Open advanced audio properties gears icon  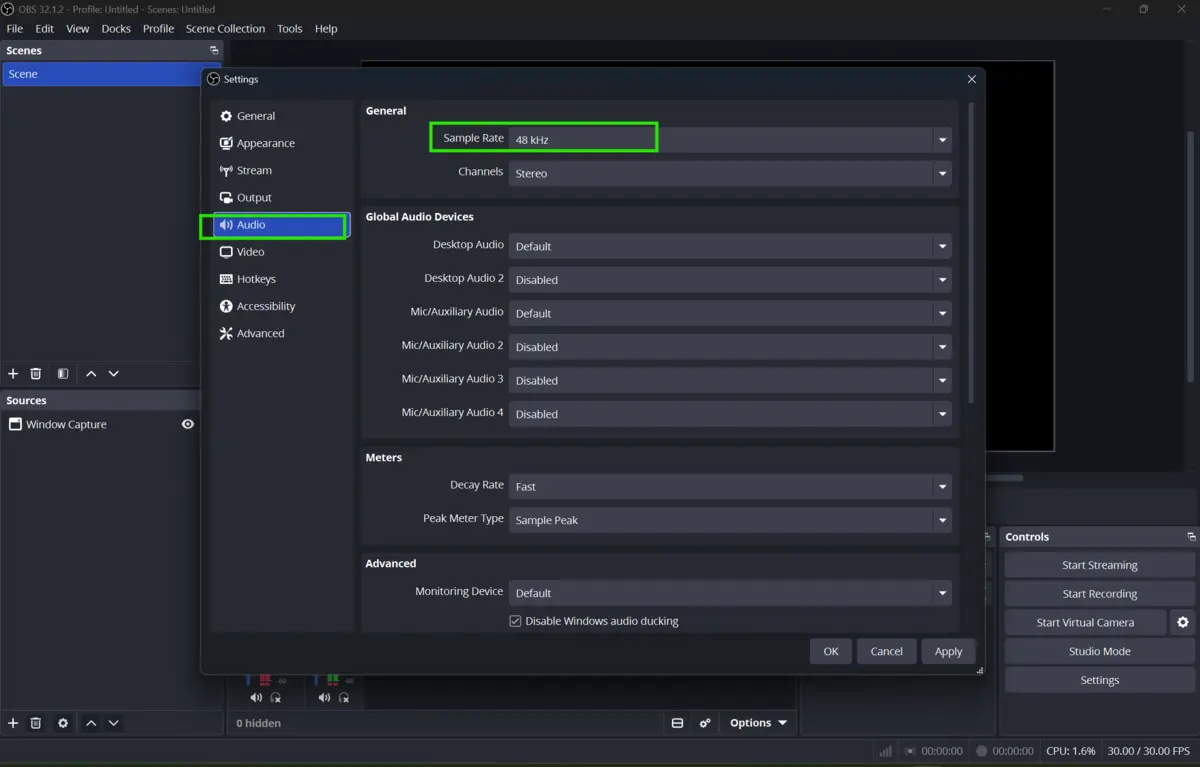click(705, 723)
